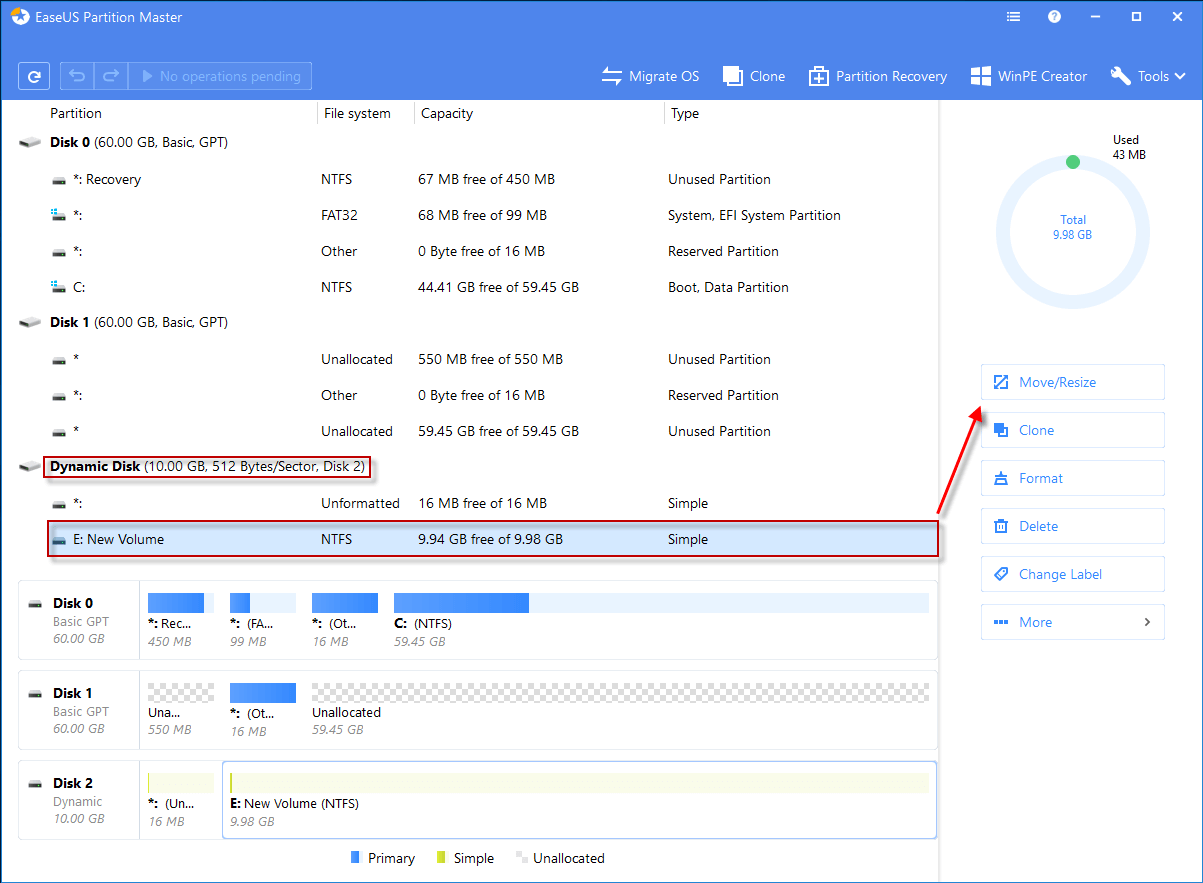Click the 16 MB block in Disk 2 map

tap(180, 800)
